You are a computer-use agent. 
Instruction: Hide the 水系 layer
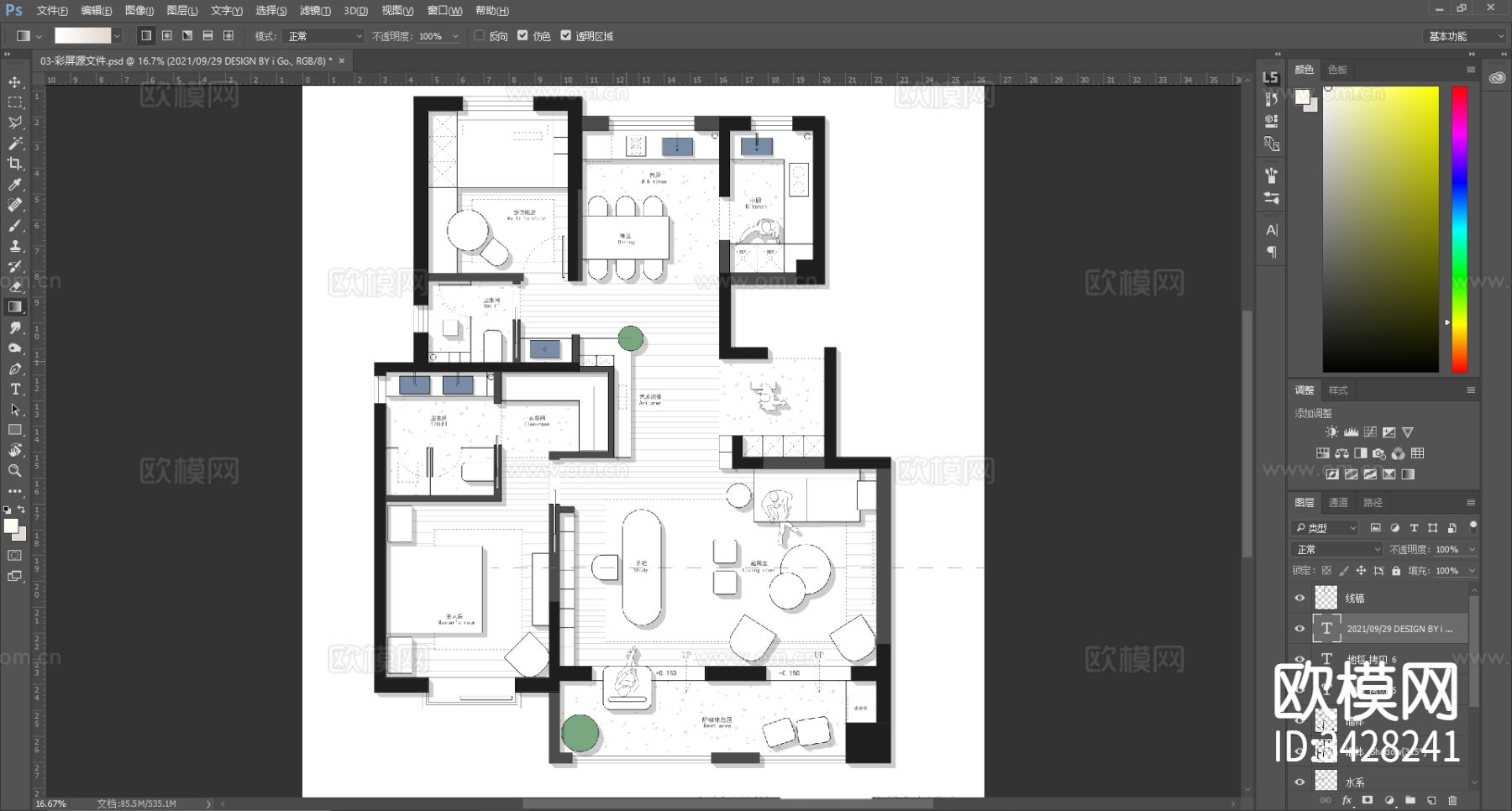click(x=1299, y=782)
